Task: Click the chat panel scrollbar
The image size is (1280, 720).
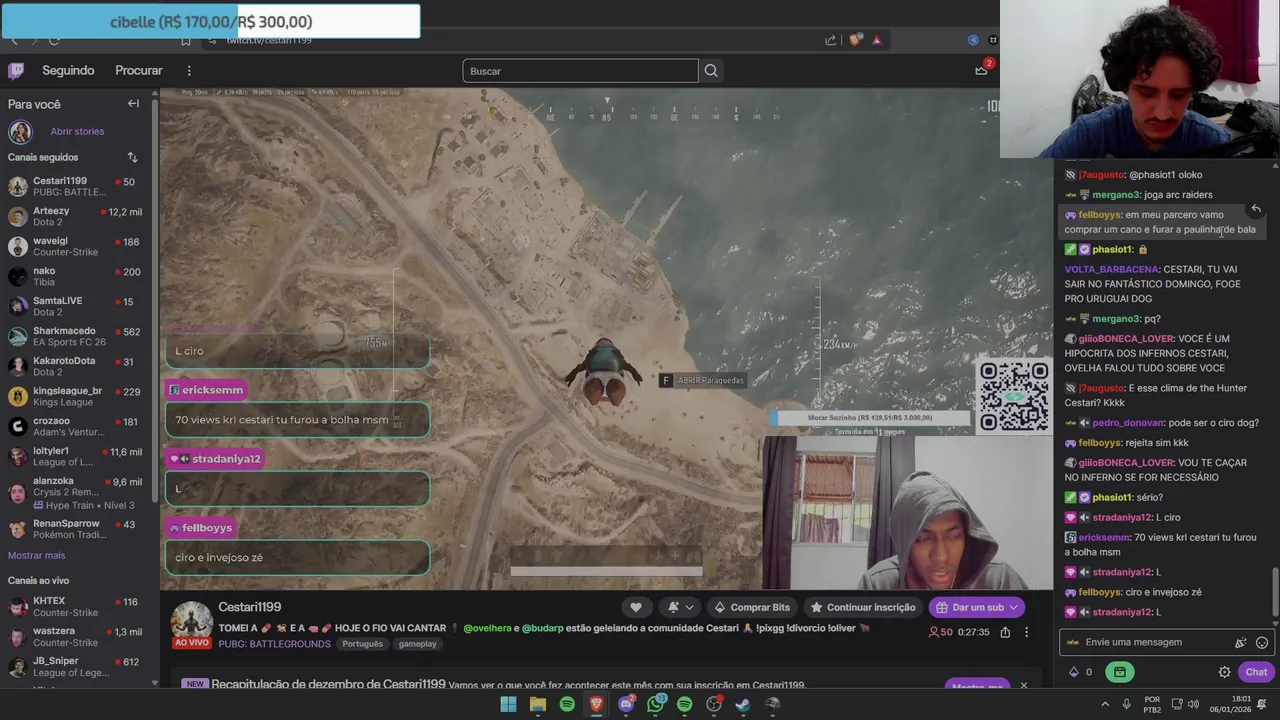Action: point(1274,590)
